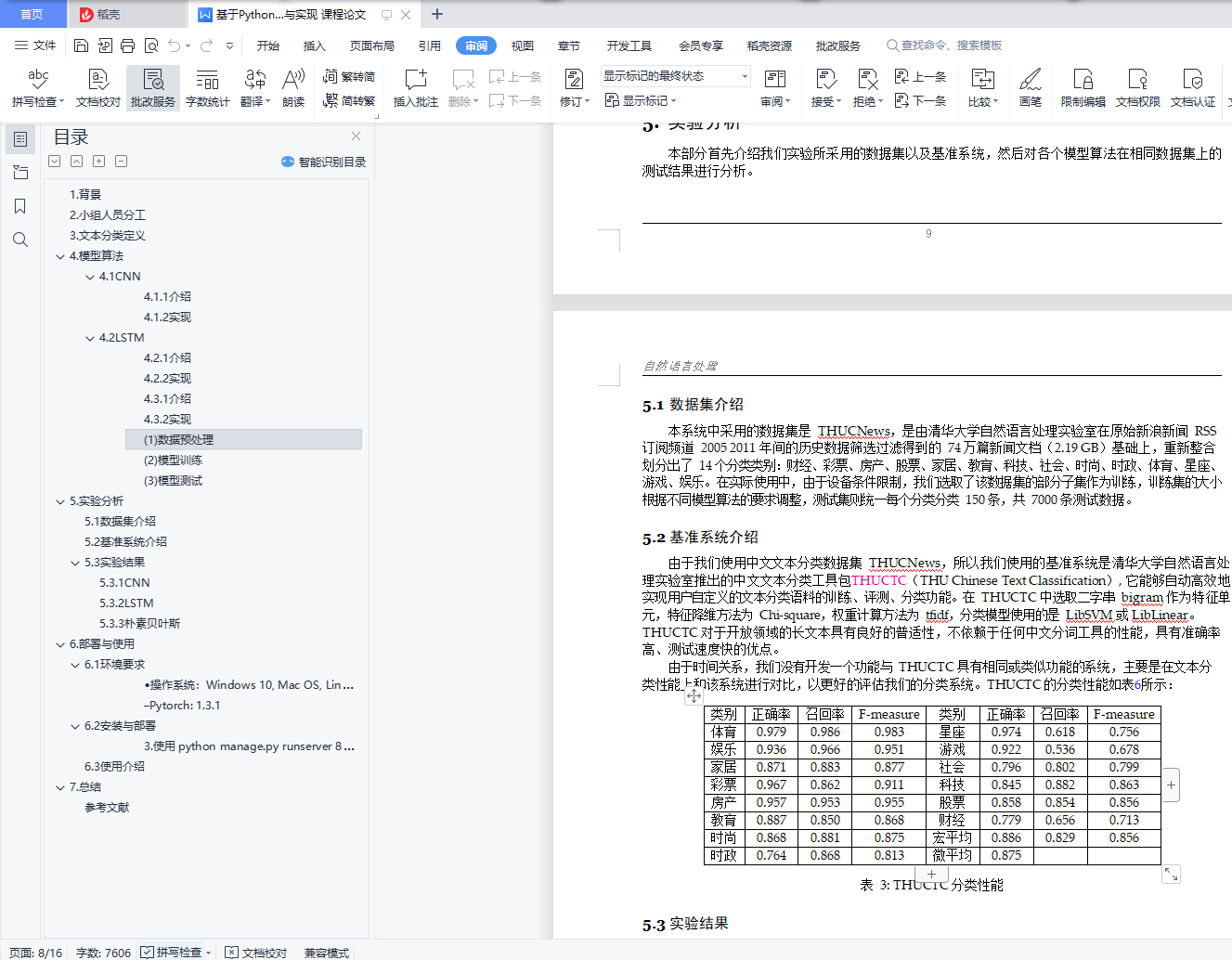Click the down-chevron box icon under 目录
Screen dimensions: 1232x960
[55, 162]
